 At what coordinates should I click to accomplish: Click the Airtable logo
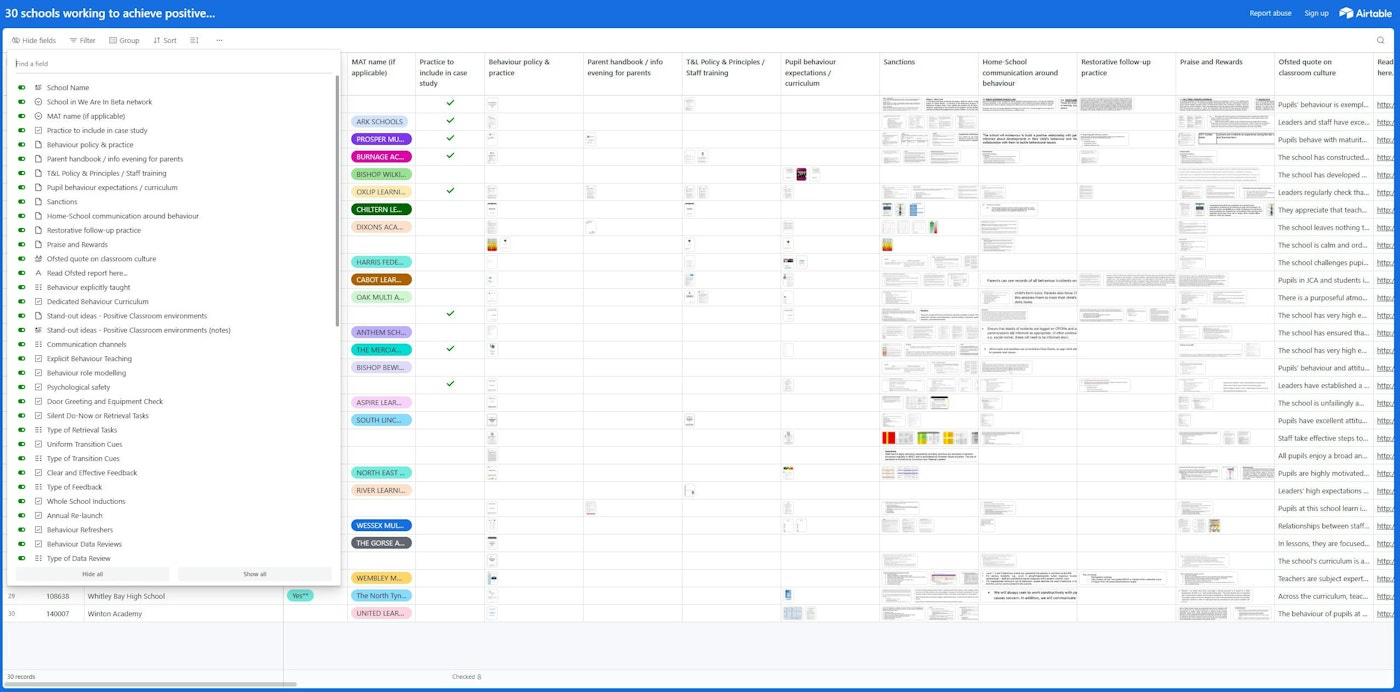point(1365,13)
